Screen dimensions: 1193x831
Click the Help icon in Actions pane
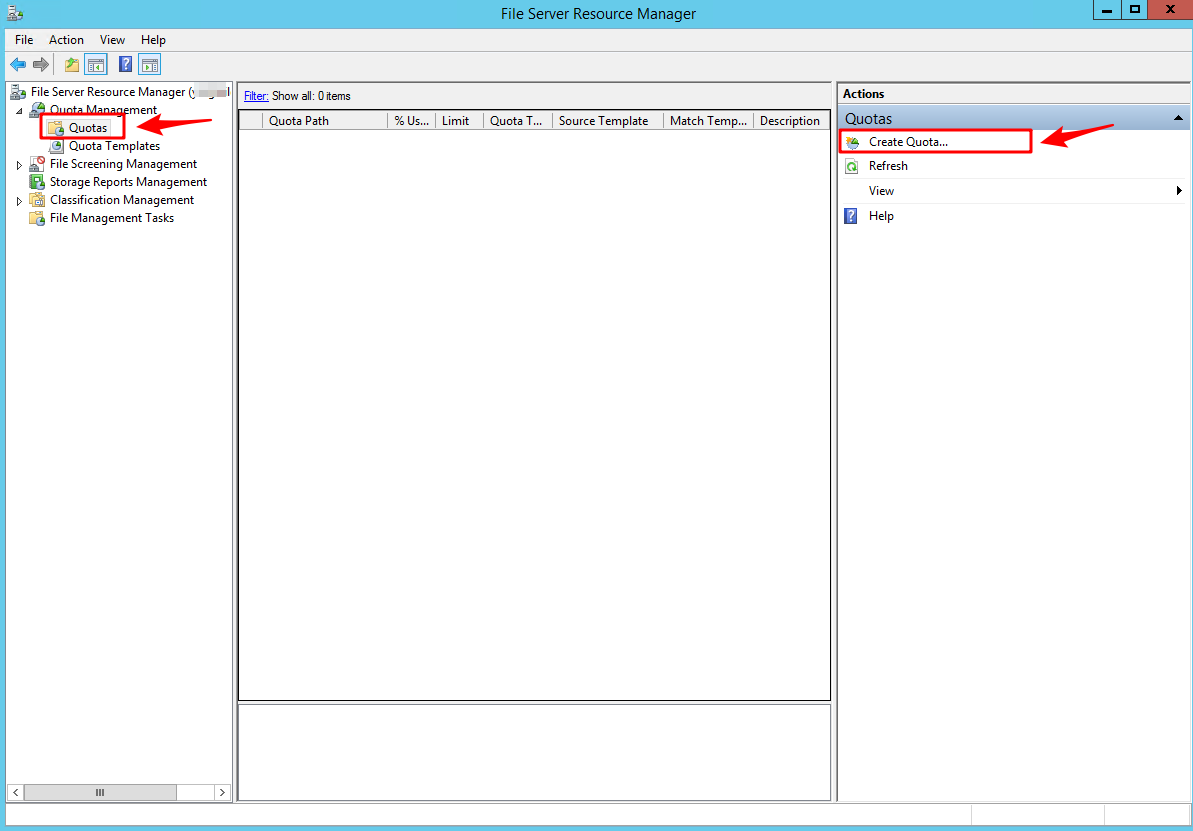852,216
